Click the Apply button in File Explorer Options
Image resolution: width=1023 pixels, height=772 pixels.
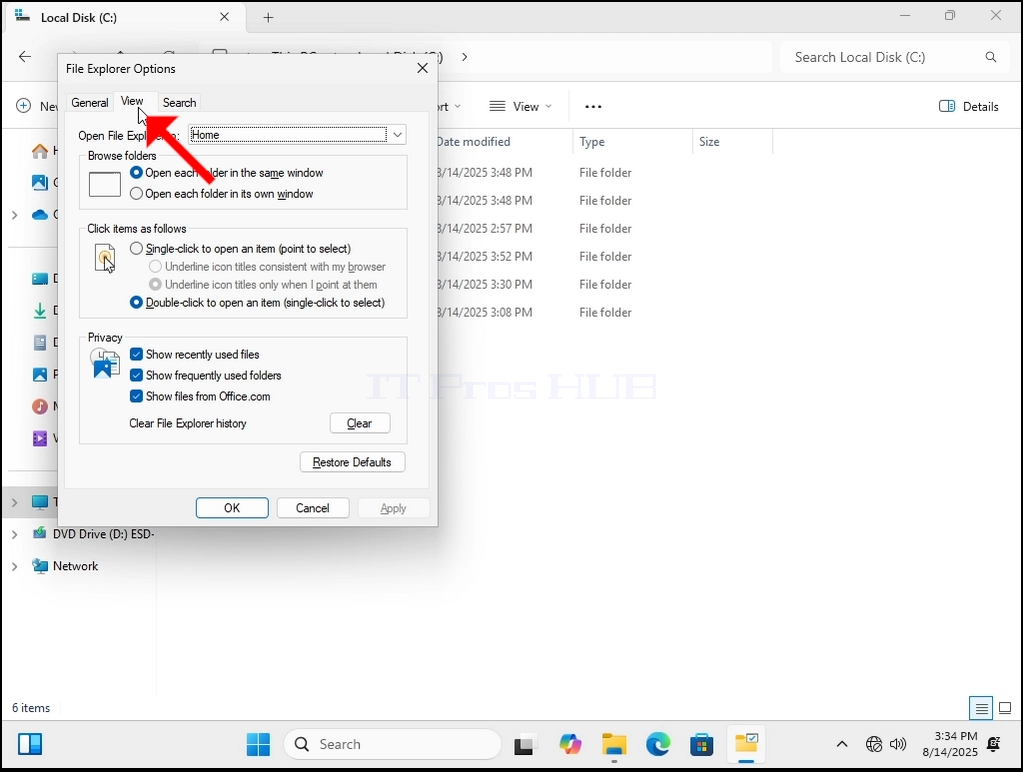click(393, 508)
